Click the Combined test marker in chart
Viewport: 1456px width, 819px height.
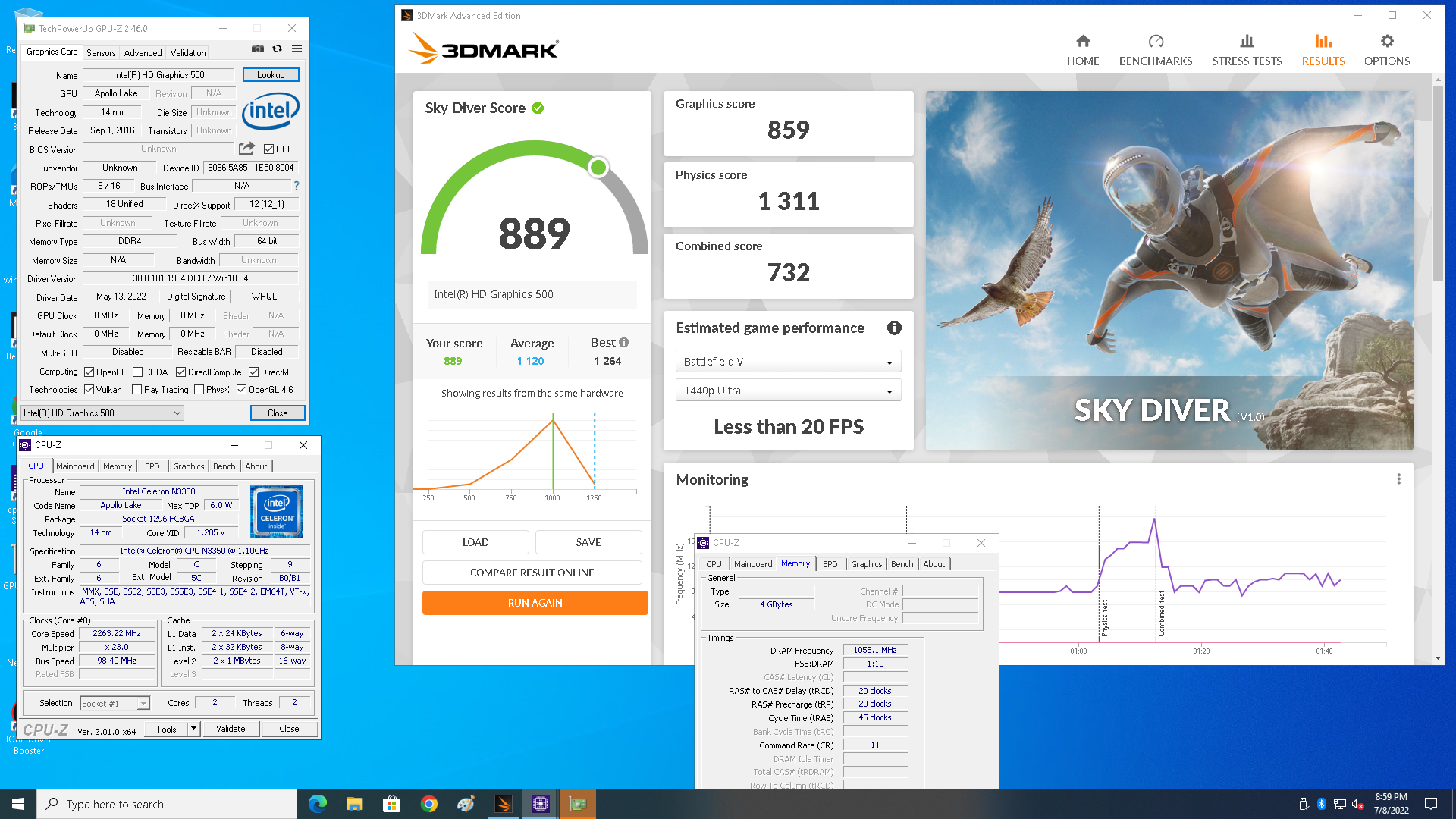click(1161, 614)
